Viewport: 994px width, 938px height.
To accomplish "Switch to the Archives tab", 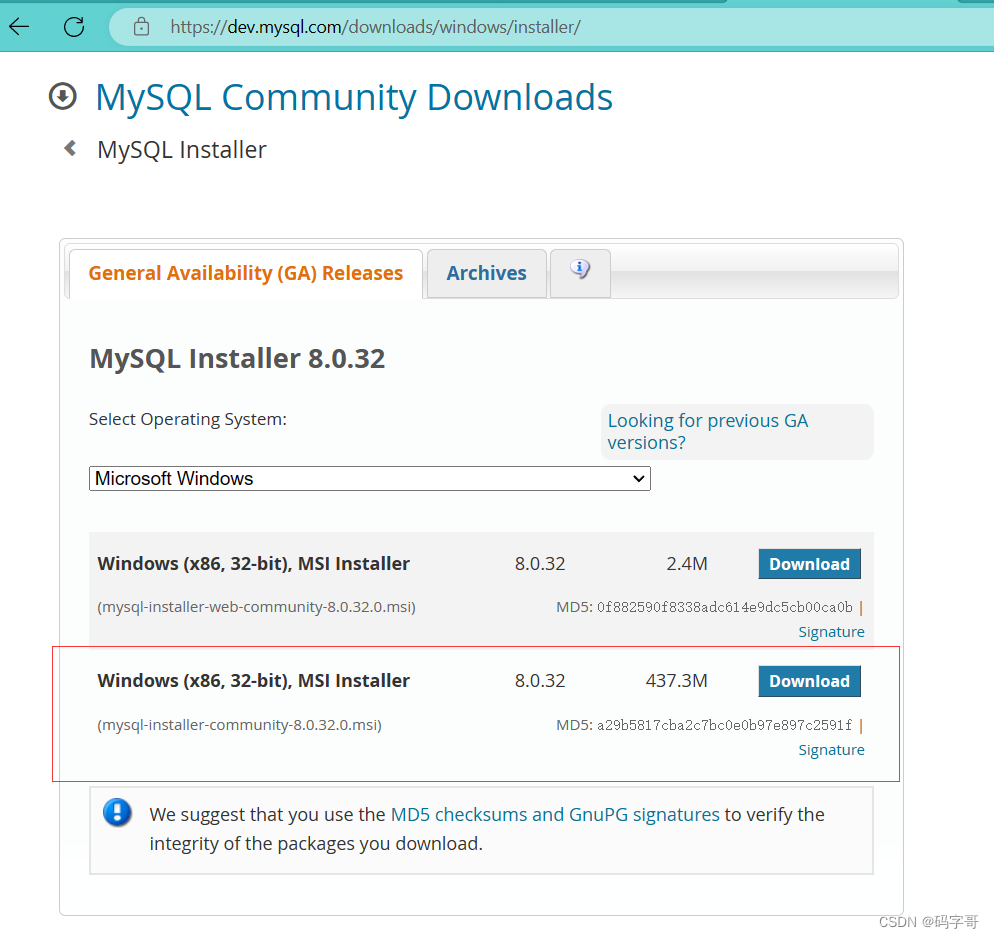I will click(x=486, y=273).
